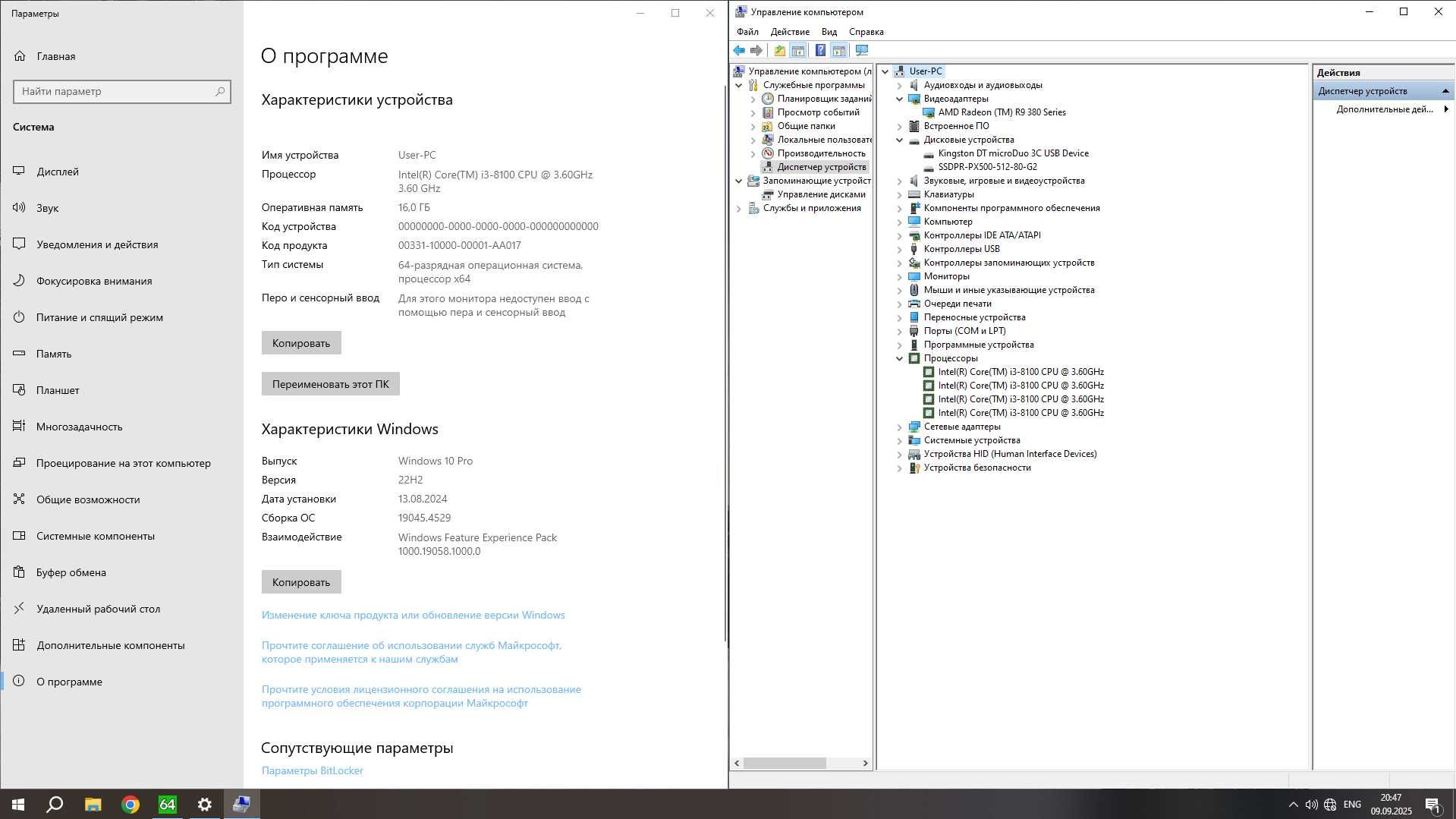Viewport: 1456px width, 819px height.
Task: Click the volume speaker icon in system tray
Action: [x=1311, y=805]
